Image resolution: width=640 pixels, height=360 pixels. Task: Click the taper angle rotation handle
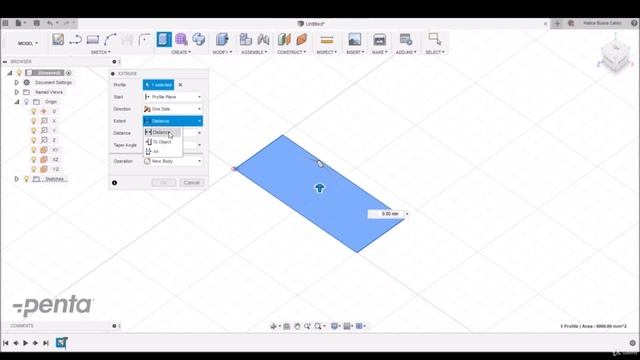tap(320, 164)
